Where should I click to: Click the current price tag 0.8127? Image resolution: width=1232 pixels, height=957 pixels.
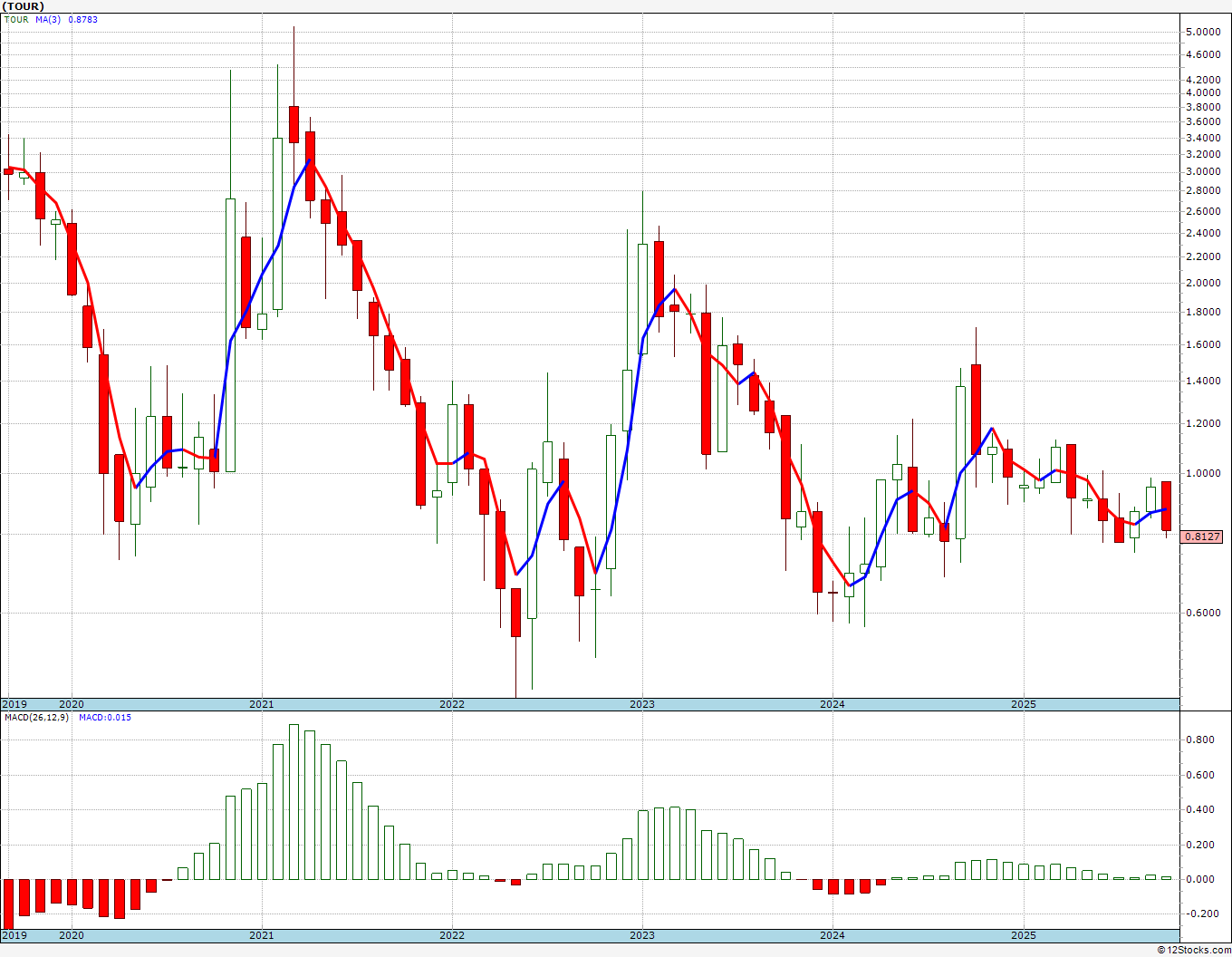[1202, 536]
